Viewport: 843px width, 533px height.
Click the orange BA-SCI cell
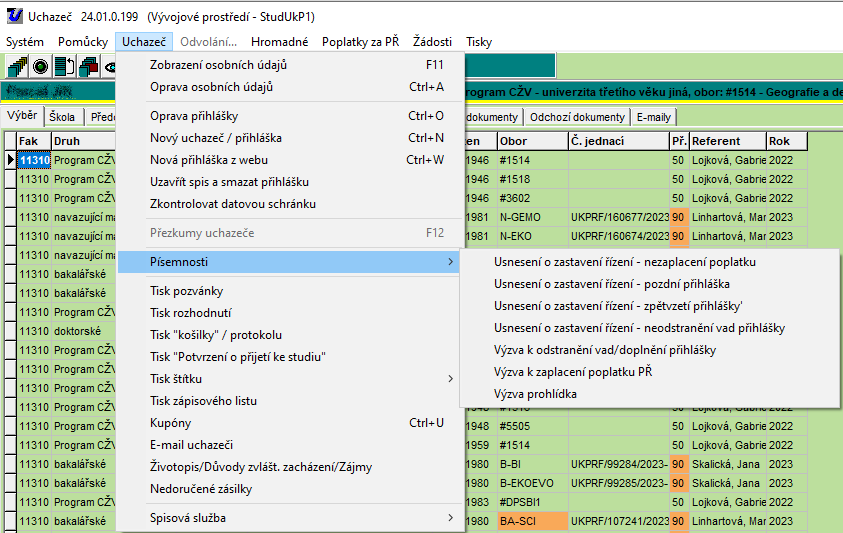coord(532,521)
